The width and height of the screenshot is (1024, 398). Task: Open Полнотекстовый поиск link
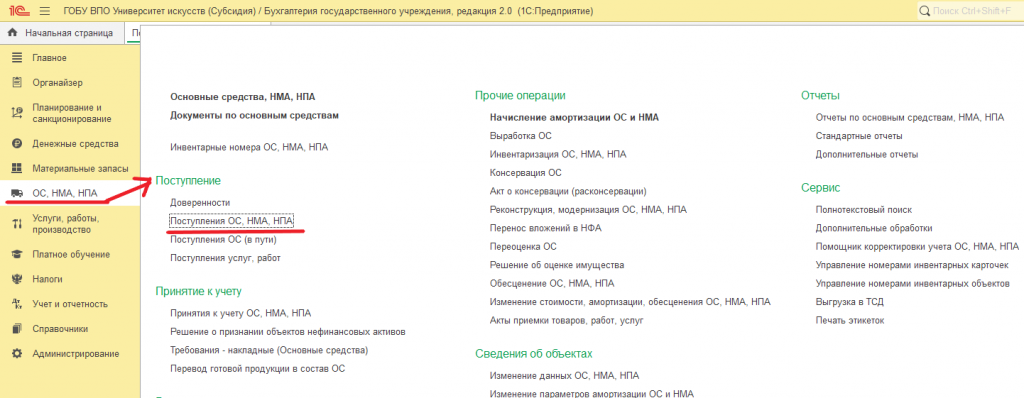(x=864, y=210)
